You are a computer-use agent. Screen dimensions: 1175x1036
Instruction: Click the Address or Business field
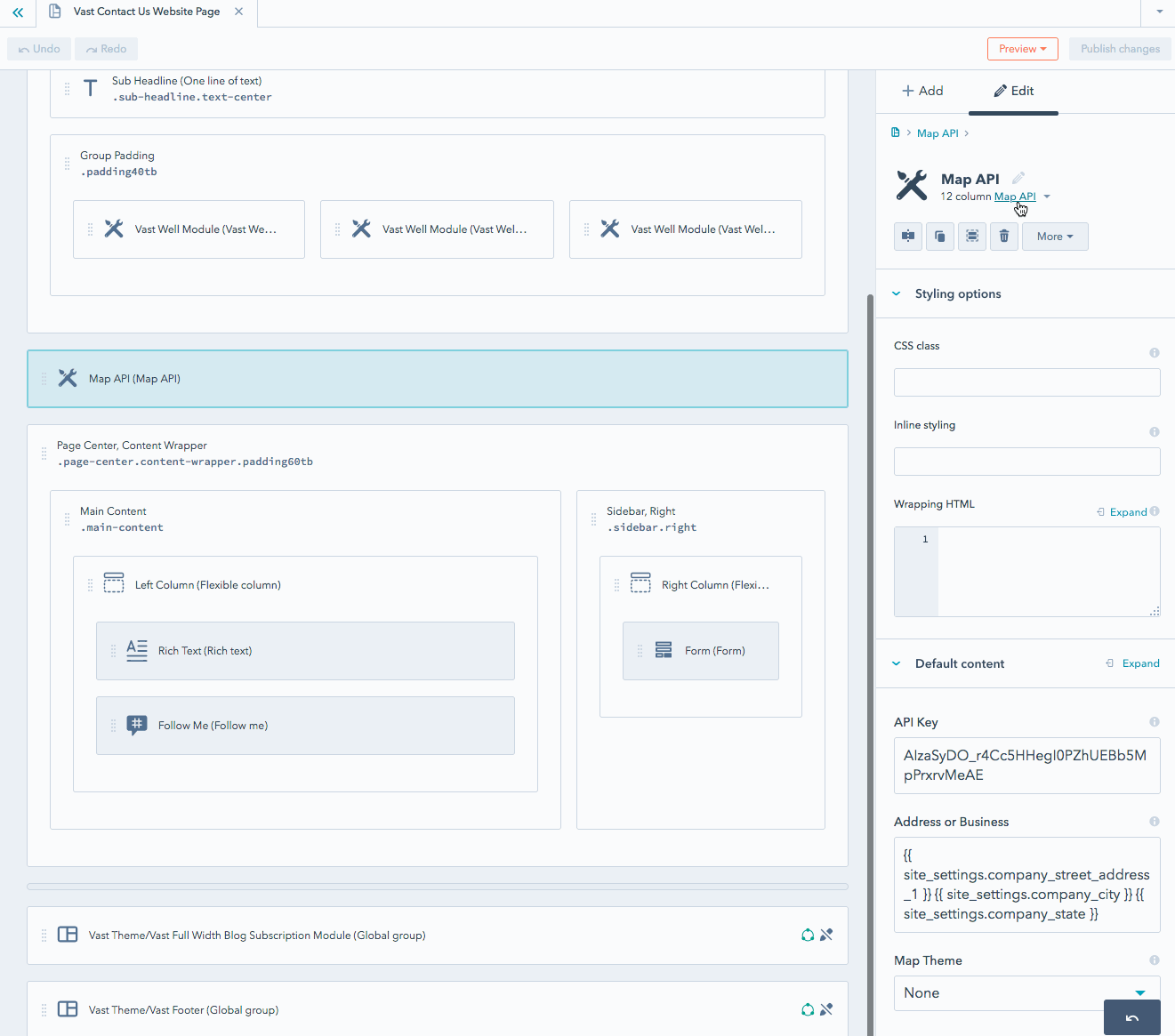tap(1026, 885)
